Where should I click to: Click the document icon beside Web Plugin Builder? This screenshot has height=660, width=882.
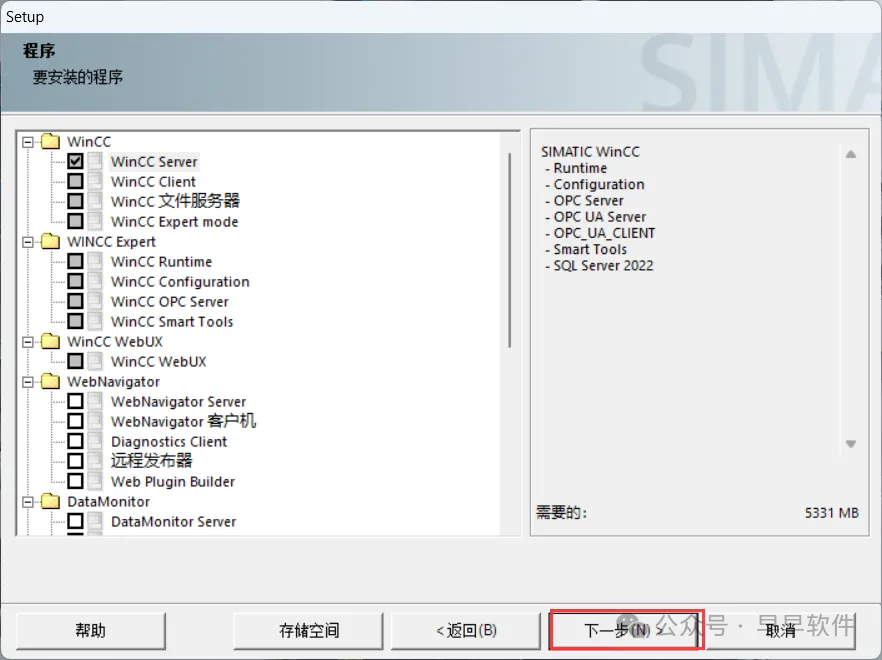[x=95, y=481]
